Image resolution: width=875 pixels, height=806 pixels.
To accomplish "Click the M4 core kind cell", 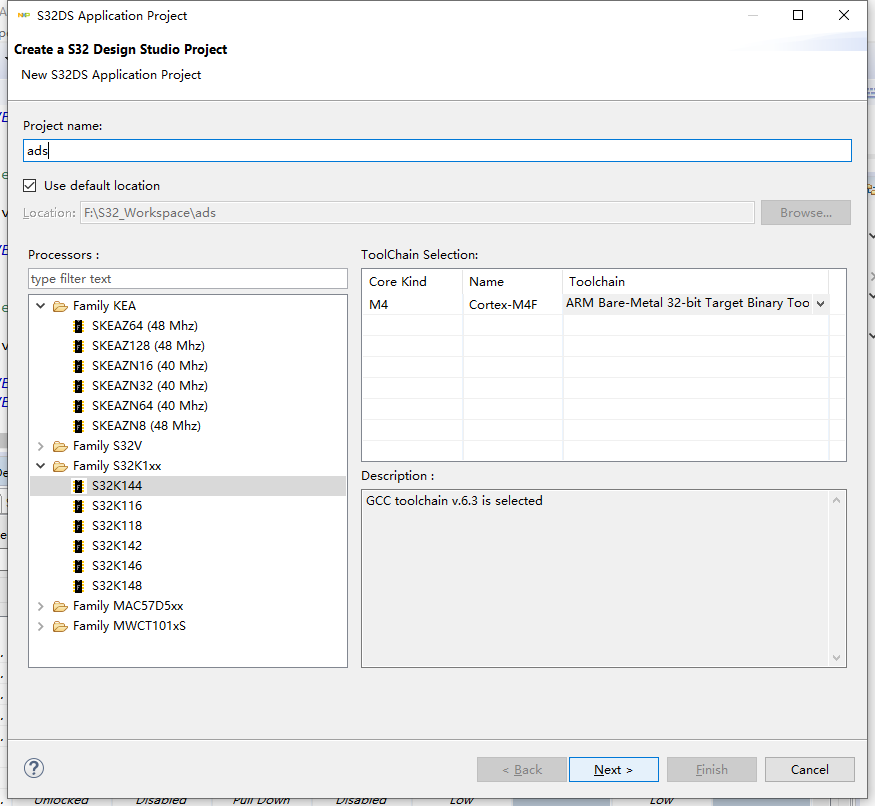I will tap(412, 304).
